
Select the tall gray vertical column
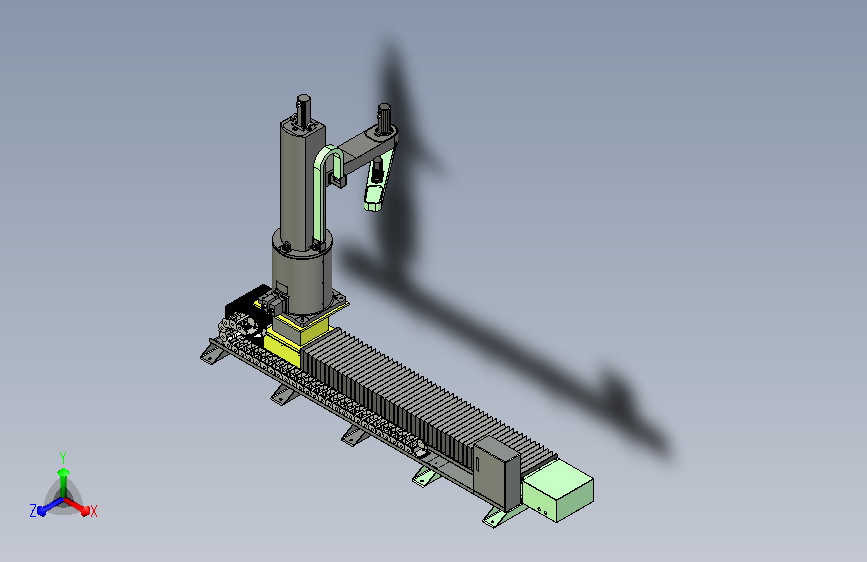pos(301,183)
